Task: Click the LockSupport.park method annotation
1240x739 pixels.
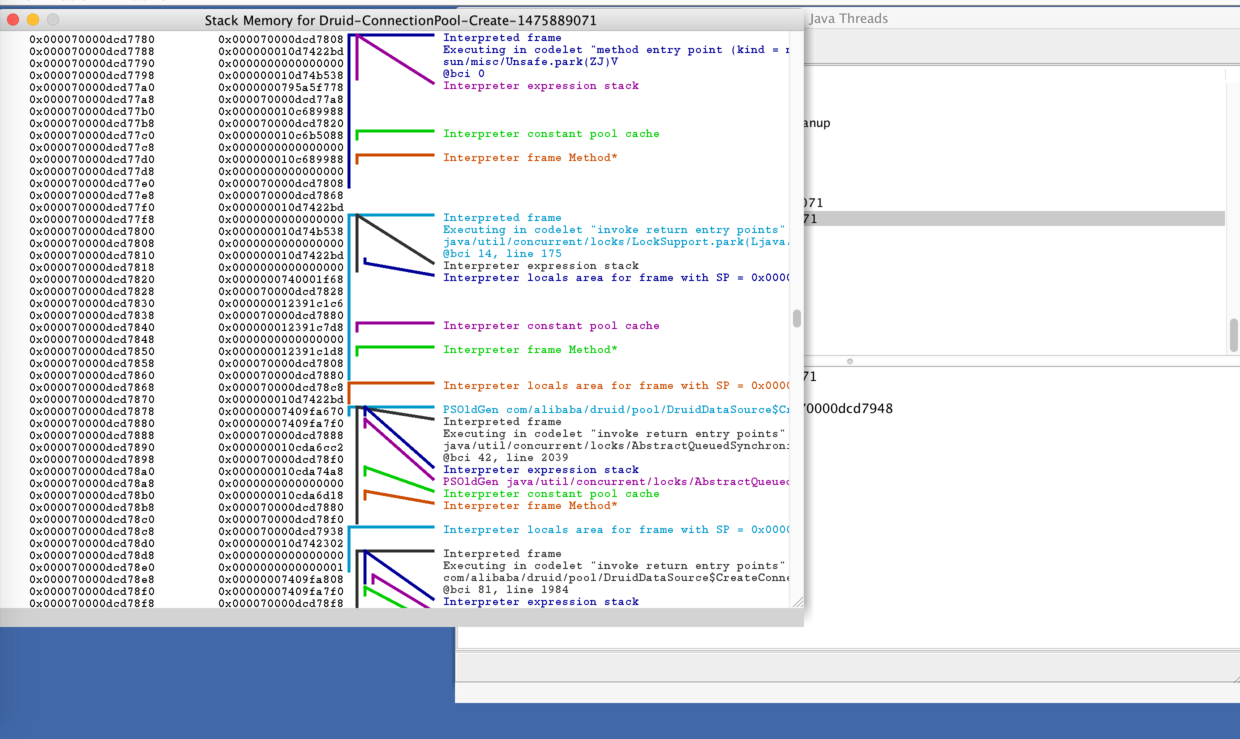Action: 616,242
